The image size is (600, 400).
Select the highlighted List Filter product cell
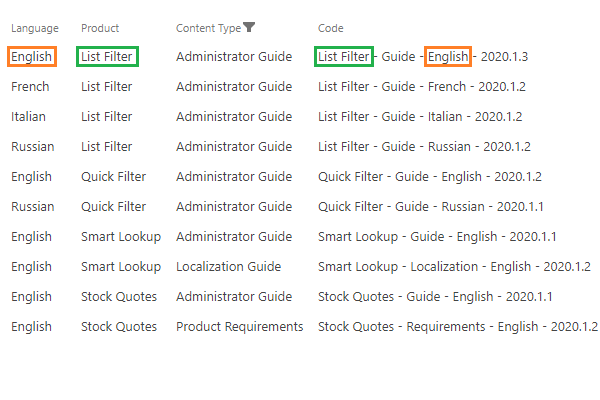click(107, 57)
